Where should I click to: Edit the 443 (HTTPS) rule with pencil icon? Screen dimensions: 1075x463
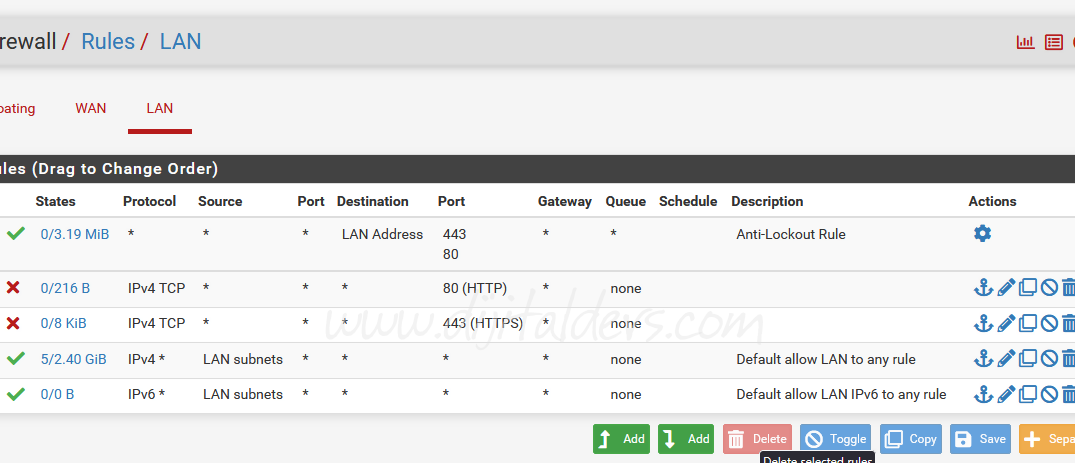pyautogui.click(x=1006, y=324)
